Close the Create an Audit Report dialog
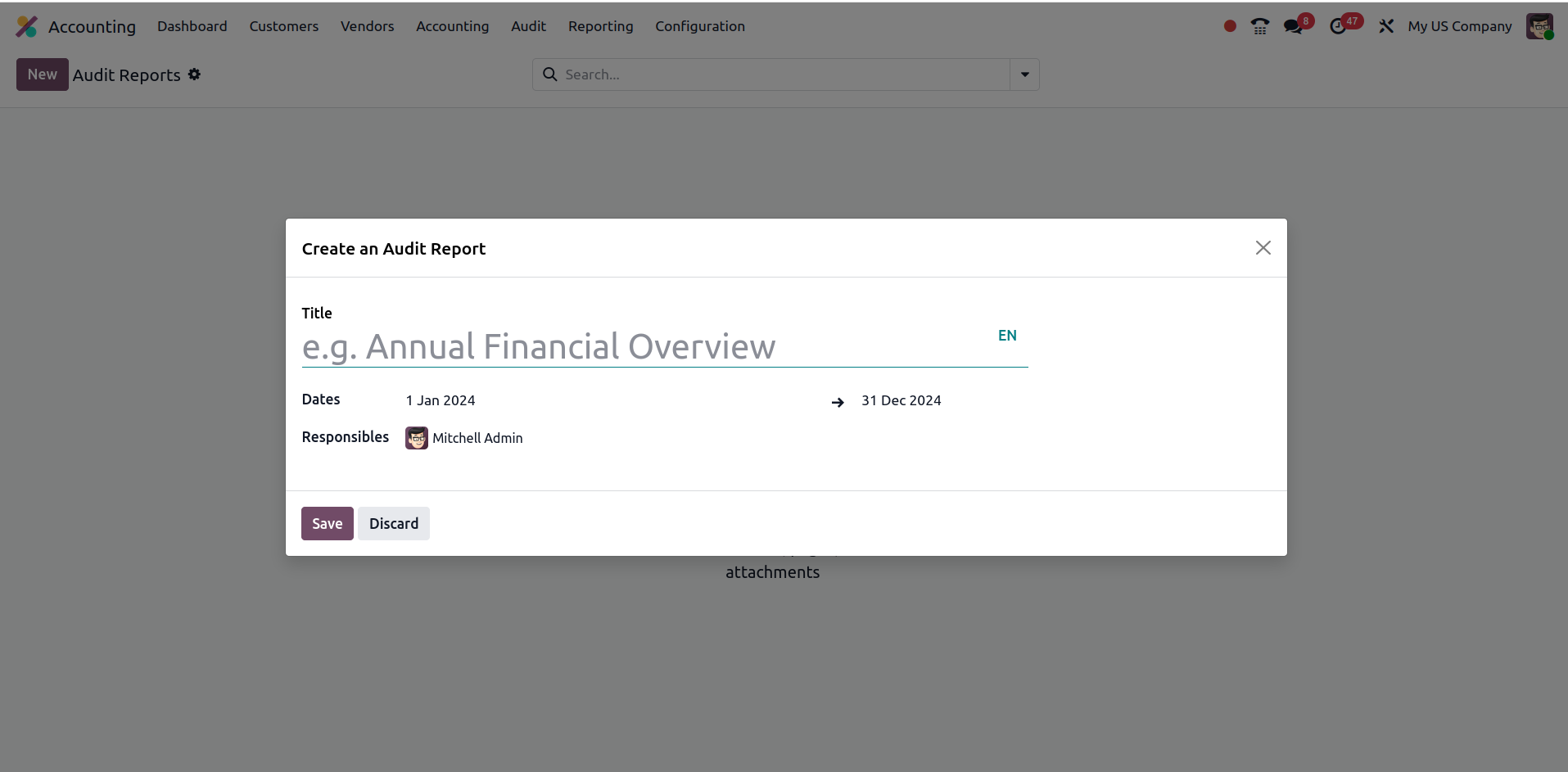The image size is (1568, 772). (1263, 248)
